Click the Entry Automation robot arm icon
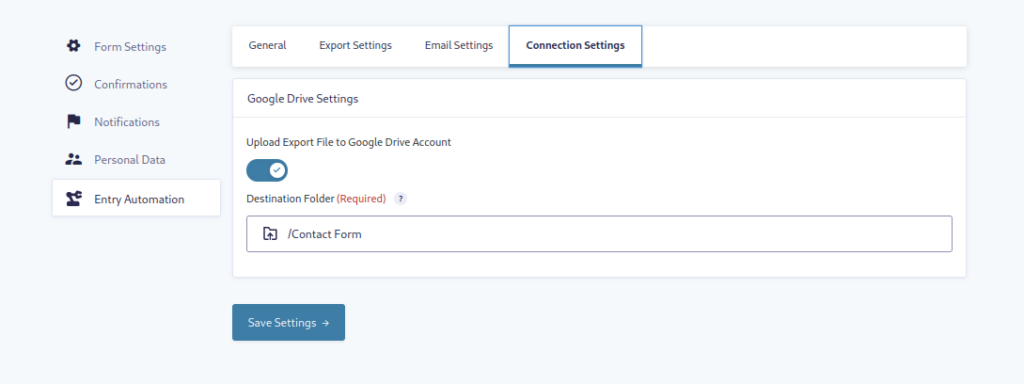Image resolution: width=1024 pixels, height=384 pixels. point(73,199)
